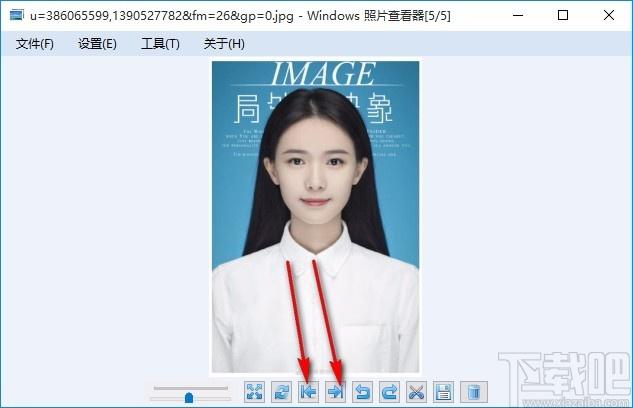Screen dimensions: 633x408
Task: Minimize the photo viewer window
Action: click(517, 15)
